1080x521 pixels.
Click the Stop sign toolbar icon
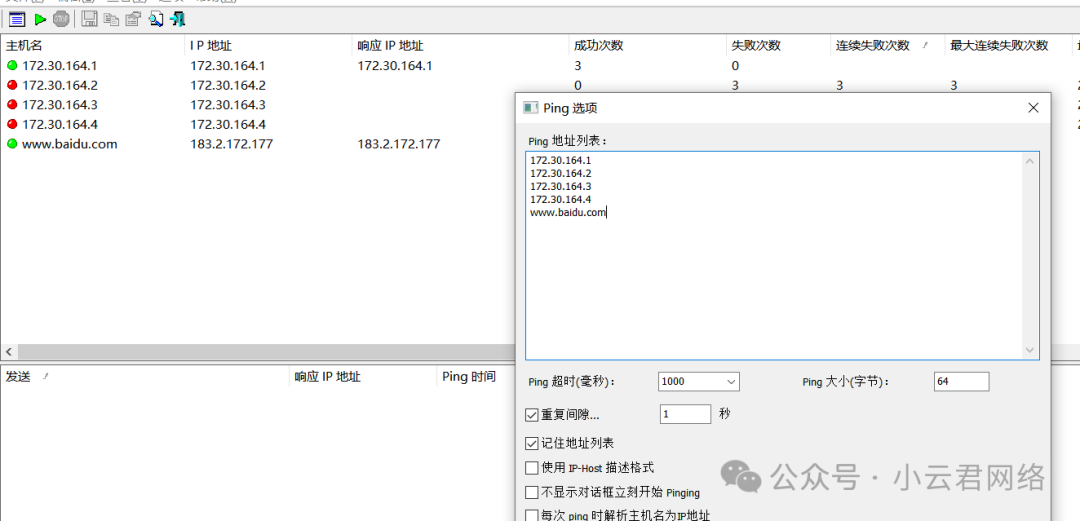[x=62, y=19]
